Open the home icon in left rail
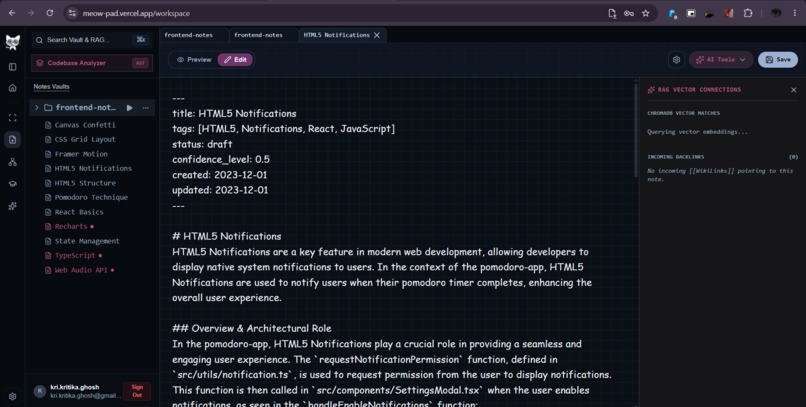 click(x=12, y=88)
